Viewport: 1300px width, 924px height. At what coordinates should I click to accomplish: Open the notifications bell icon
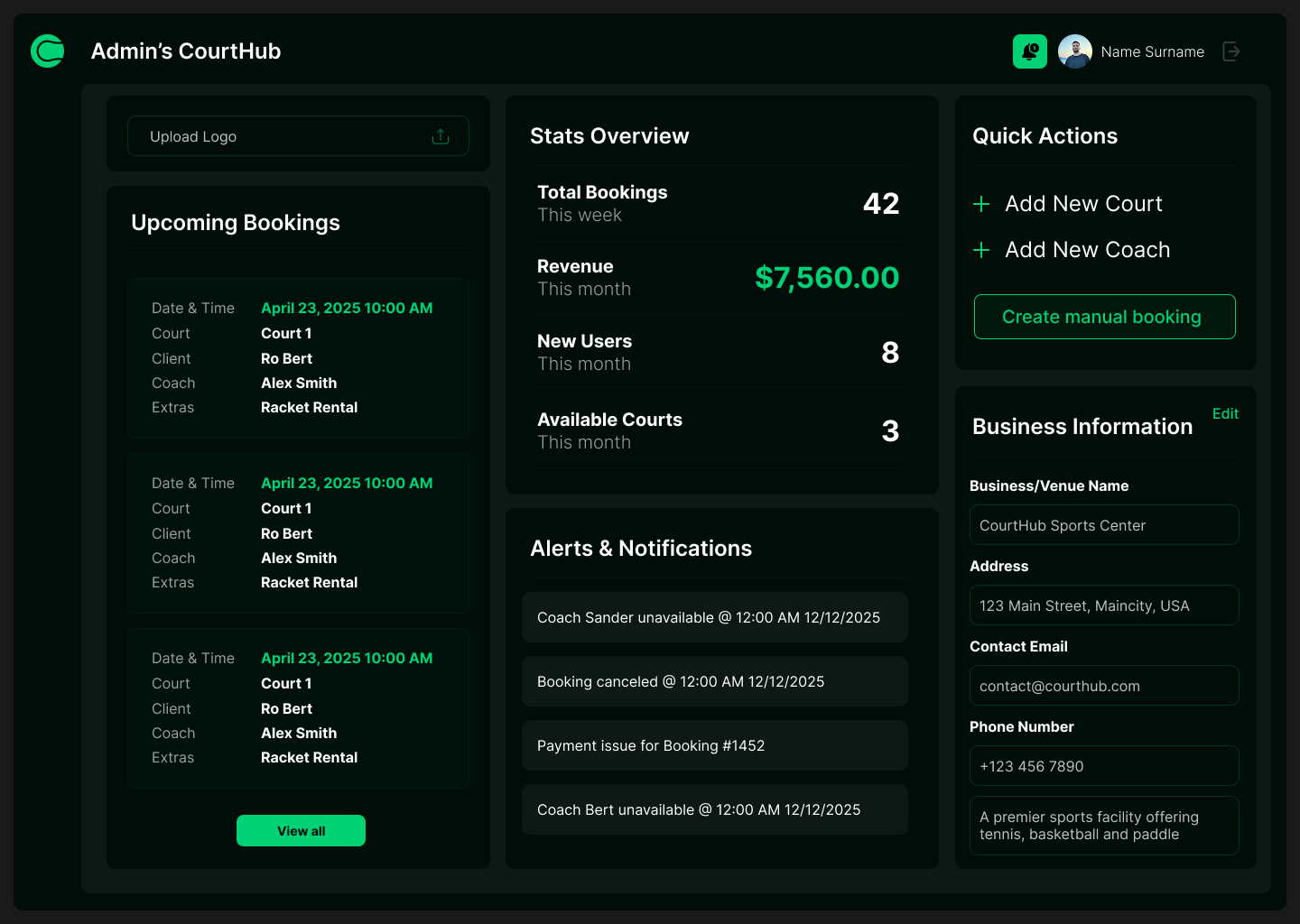pyautogui.click(x=1030, y=51)
